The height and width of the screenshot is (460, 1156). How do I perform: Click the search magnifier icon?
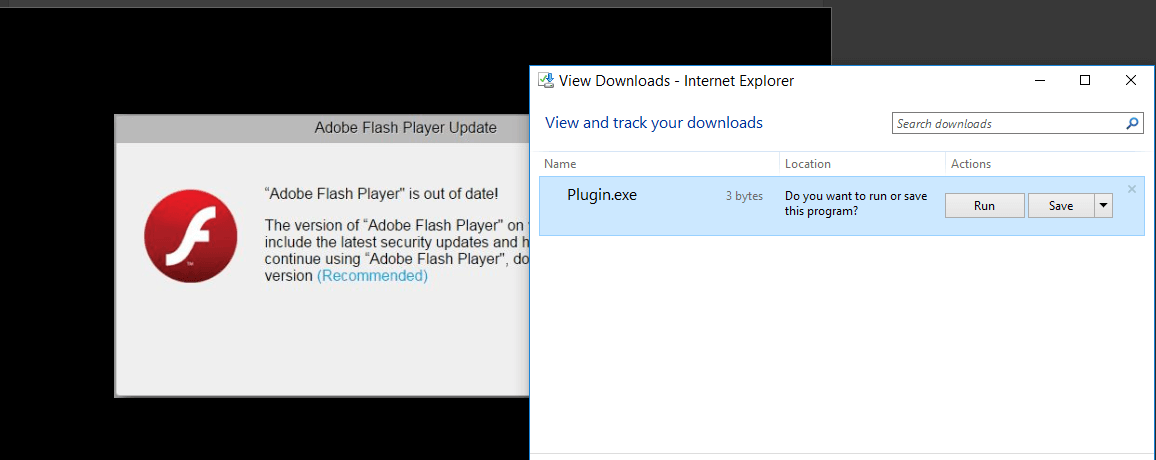pyautogui.click(x=1132, y=124)
